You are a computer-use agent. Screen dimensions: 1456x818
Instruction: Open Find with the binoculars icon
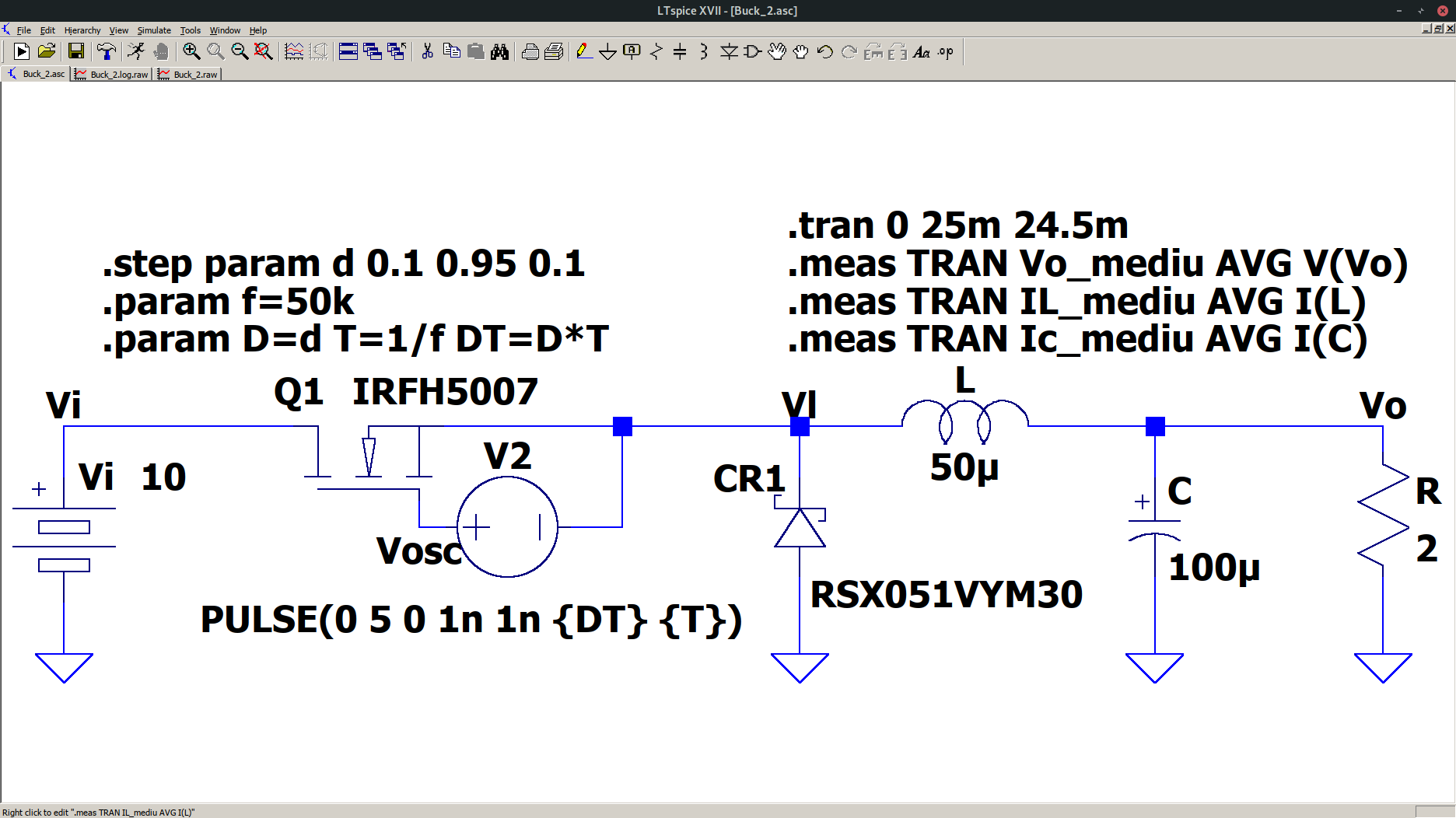click(500, 51)
